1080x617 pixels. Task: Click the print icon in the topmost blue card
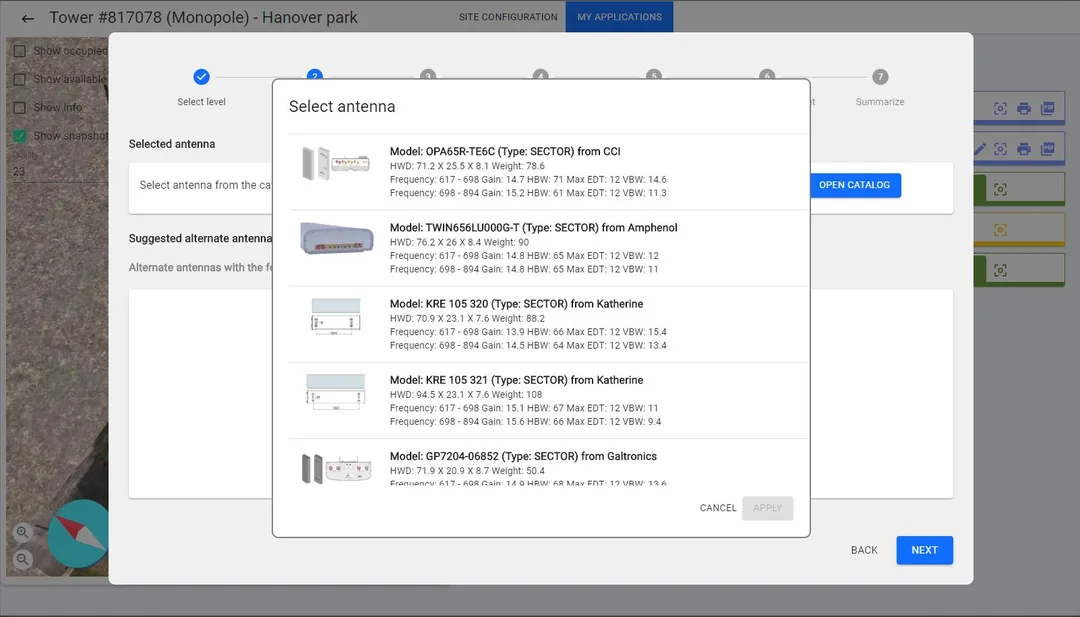click(x=1024, y=108)
